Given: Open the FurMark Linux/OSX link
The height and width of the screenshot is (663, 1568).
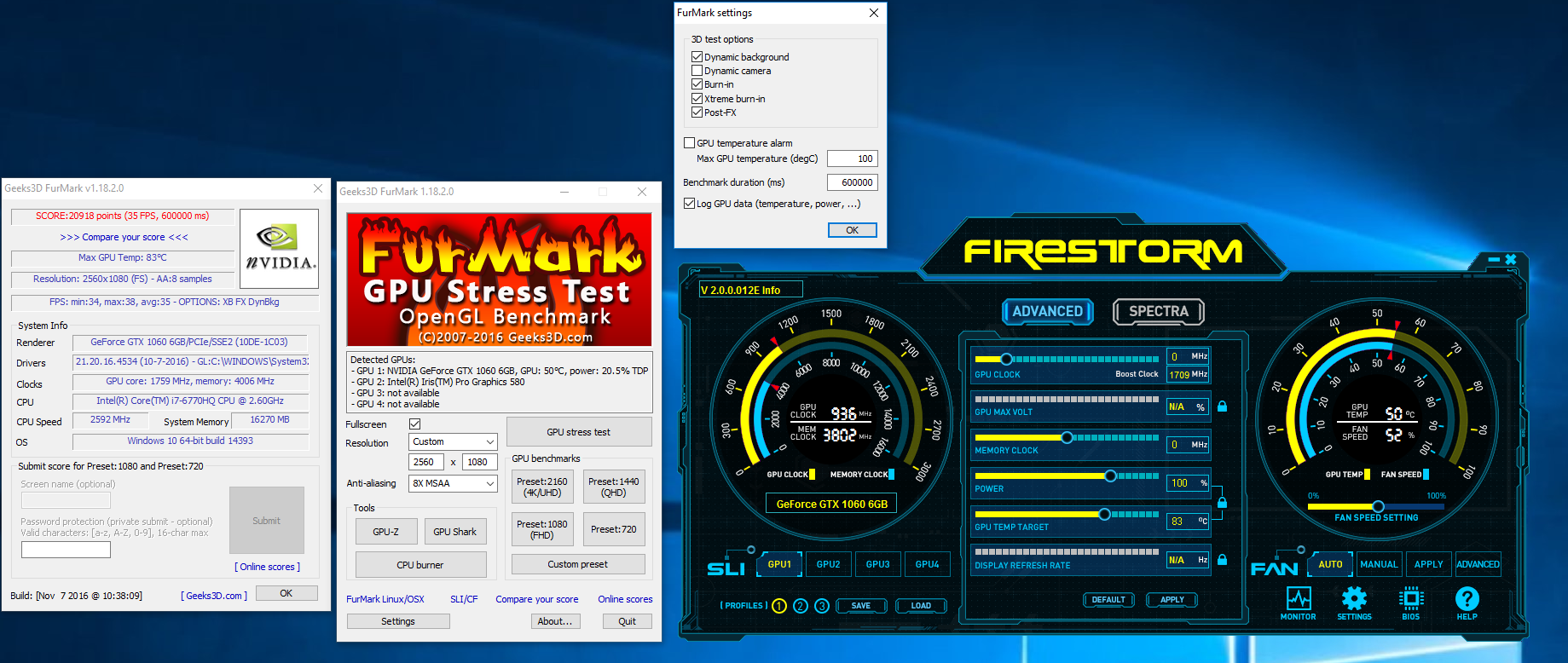Looking at the screenshot, I should point(385,599).
